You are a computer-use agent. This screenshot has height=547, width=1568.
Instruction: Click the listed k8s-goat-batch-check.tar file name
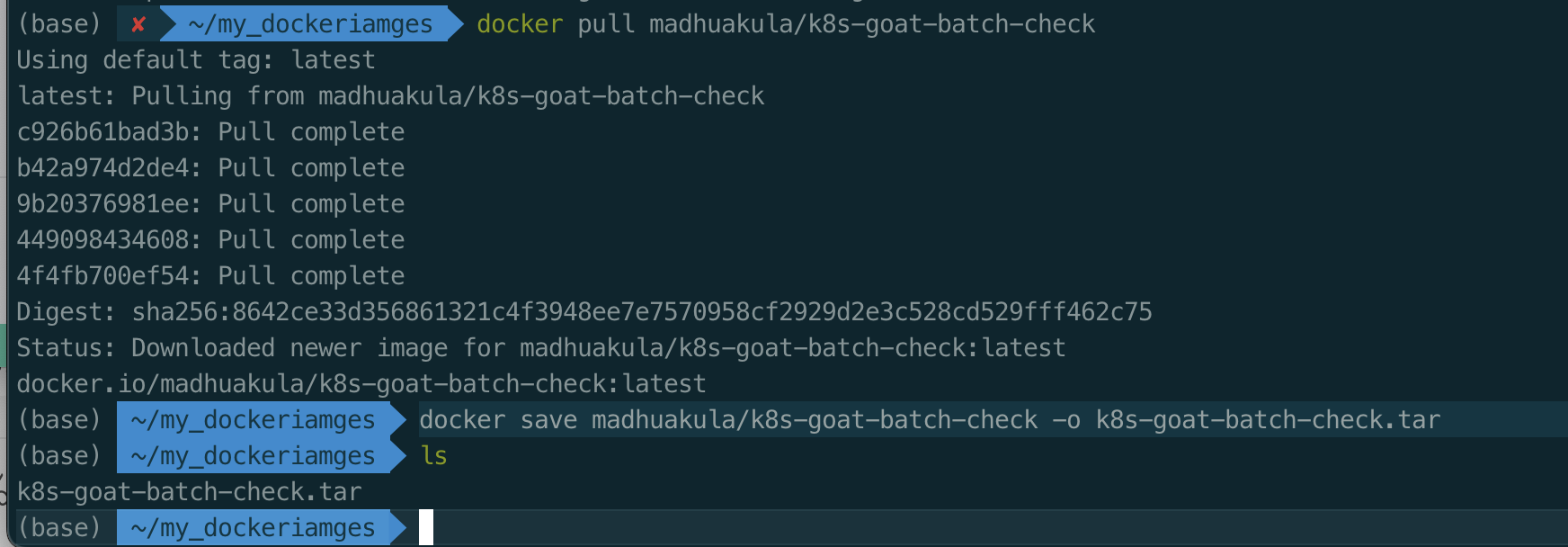tap(189, 492)
